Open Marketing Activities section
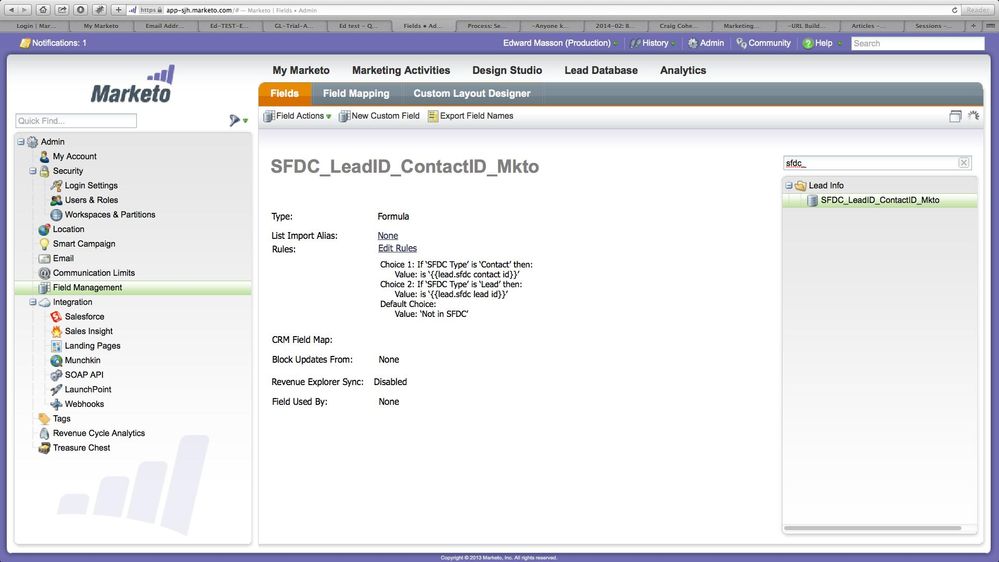 (x=401, y=70)
